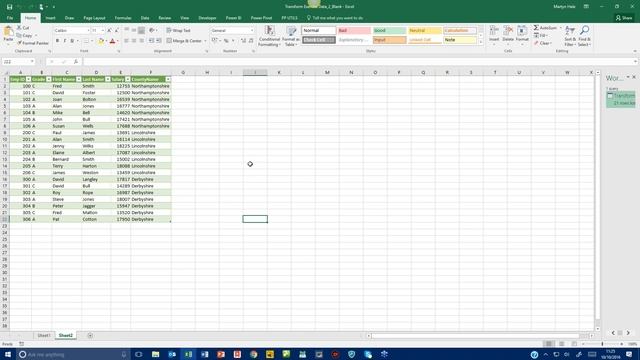Apply the Neutral cell style
The width and height of the screenshot is (640, 360).
(424, 31)
